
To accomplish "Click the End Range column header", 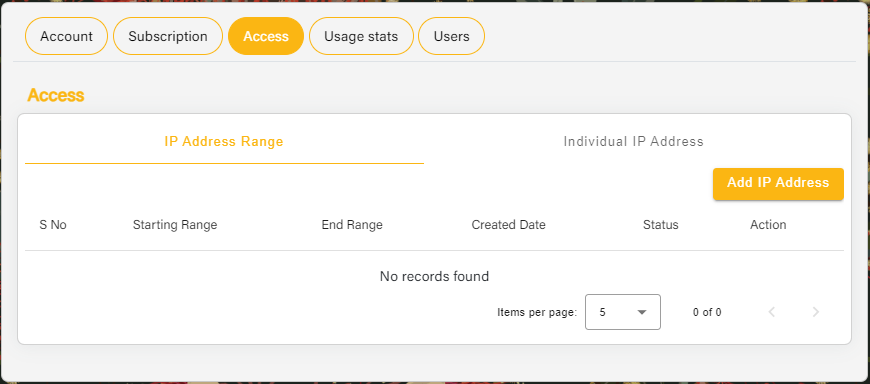I will tap(352, 225).
